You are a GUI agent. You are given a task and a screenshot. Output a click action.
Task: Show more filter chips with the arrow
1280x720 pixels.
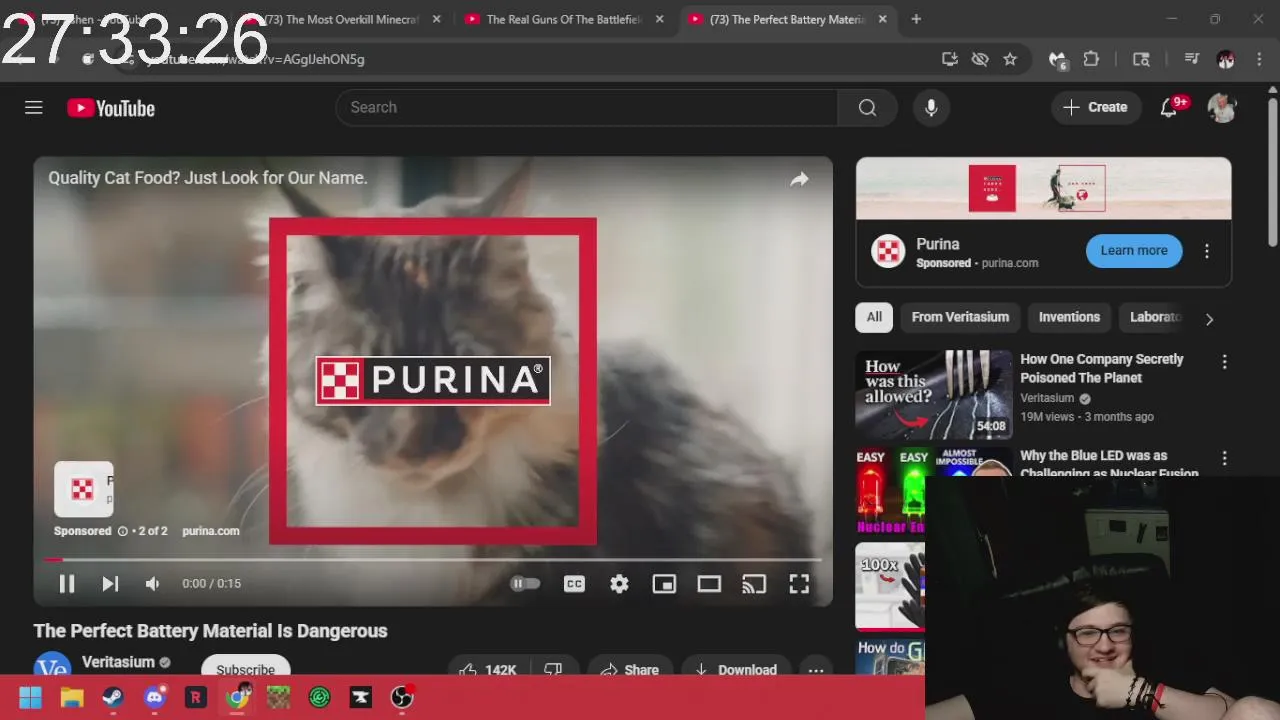tap(1209, 319)
